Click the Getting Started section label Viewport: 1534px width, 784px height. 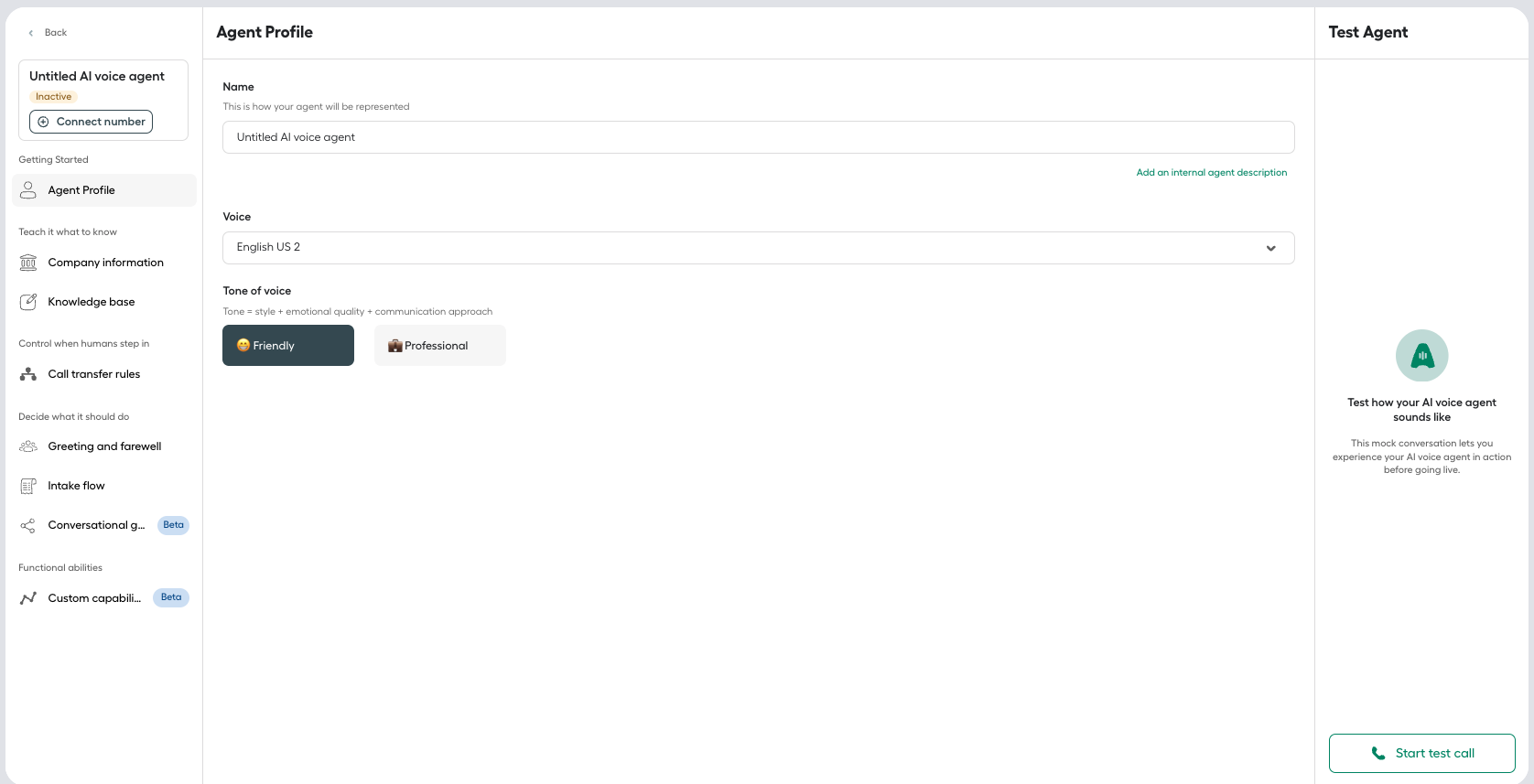(53, 160)
